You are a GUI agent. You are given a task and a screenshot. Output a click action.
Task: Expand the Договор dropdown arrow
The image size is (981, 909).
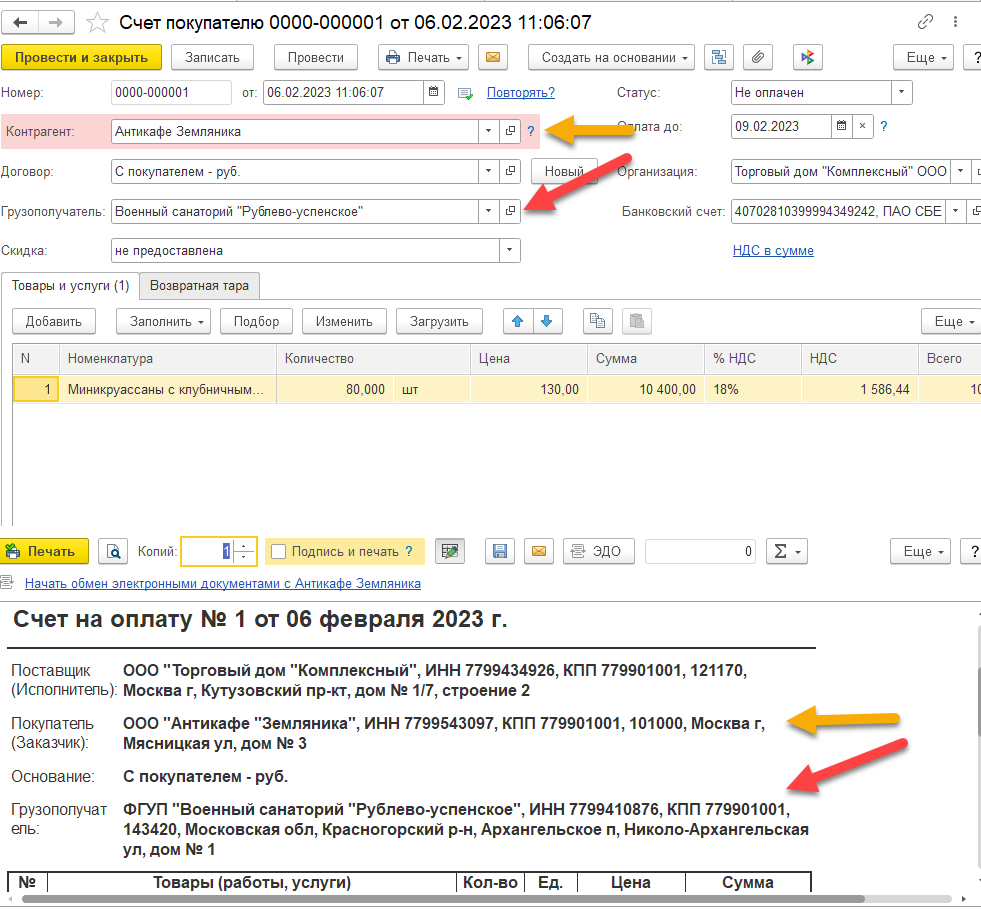coord(489,171)
